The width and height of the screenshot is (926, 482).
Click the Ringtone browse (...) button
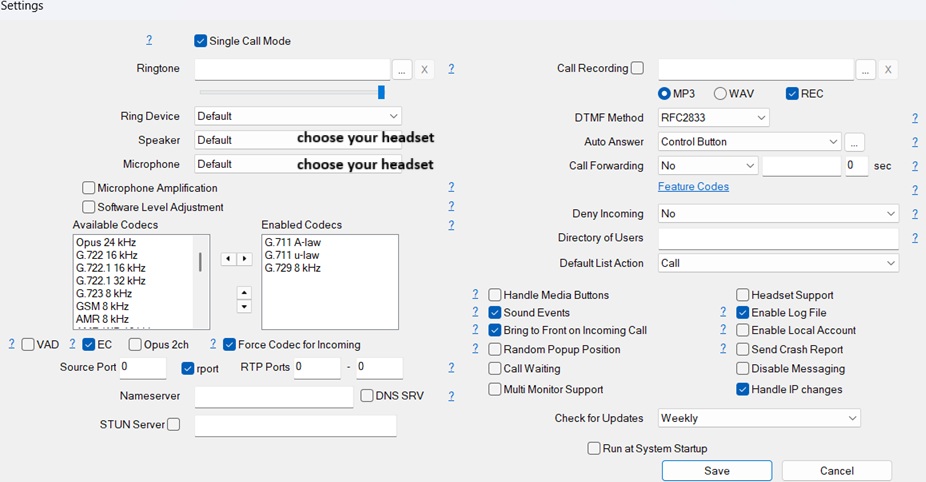401,69
